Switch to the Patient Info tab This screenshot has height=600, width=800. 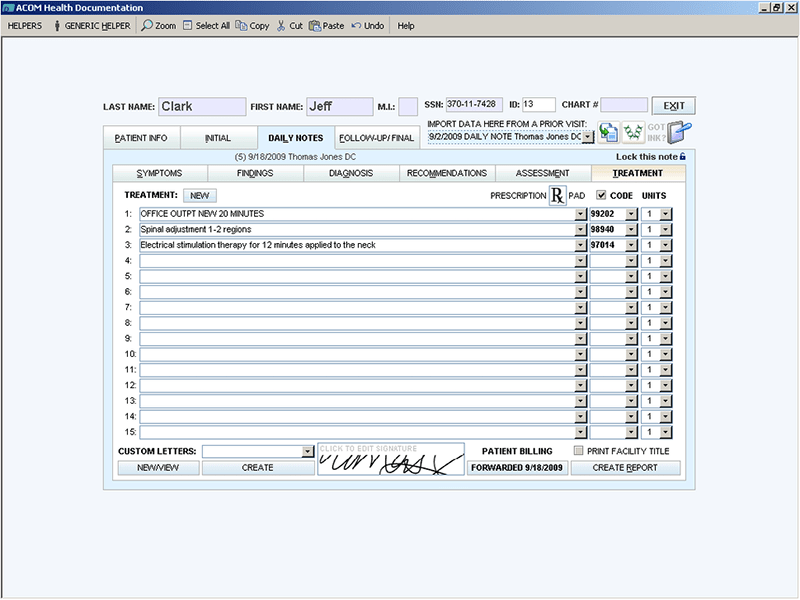(141, 138)
